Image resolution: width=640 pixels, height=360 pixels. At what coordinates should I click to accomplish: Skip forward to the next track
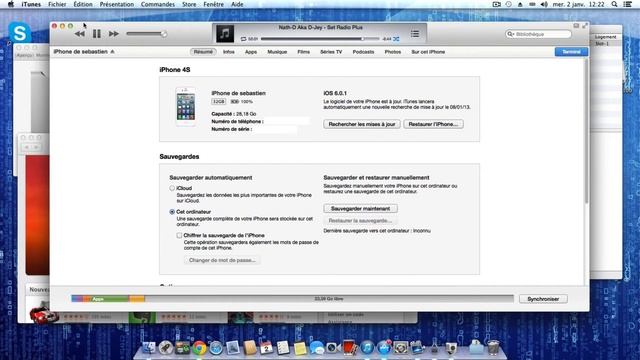point(113,34)
